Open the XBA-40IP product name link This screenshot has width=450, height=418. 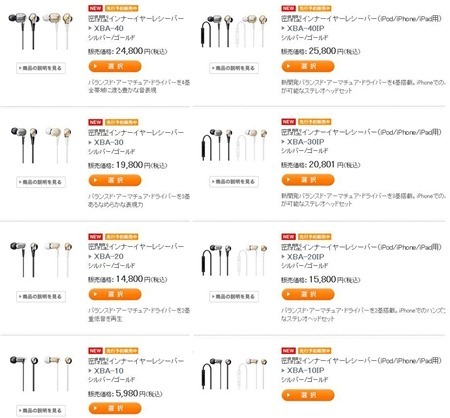coord(305,28)
